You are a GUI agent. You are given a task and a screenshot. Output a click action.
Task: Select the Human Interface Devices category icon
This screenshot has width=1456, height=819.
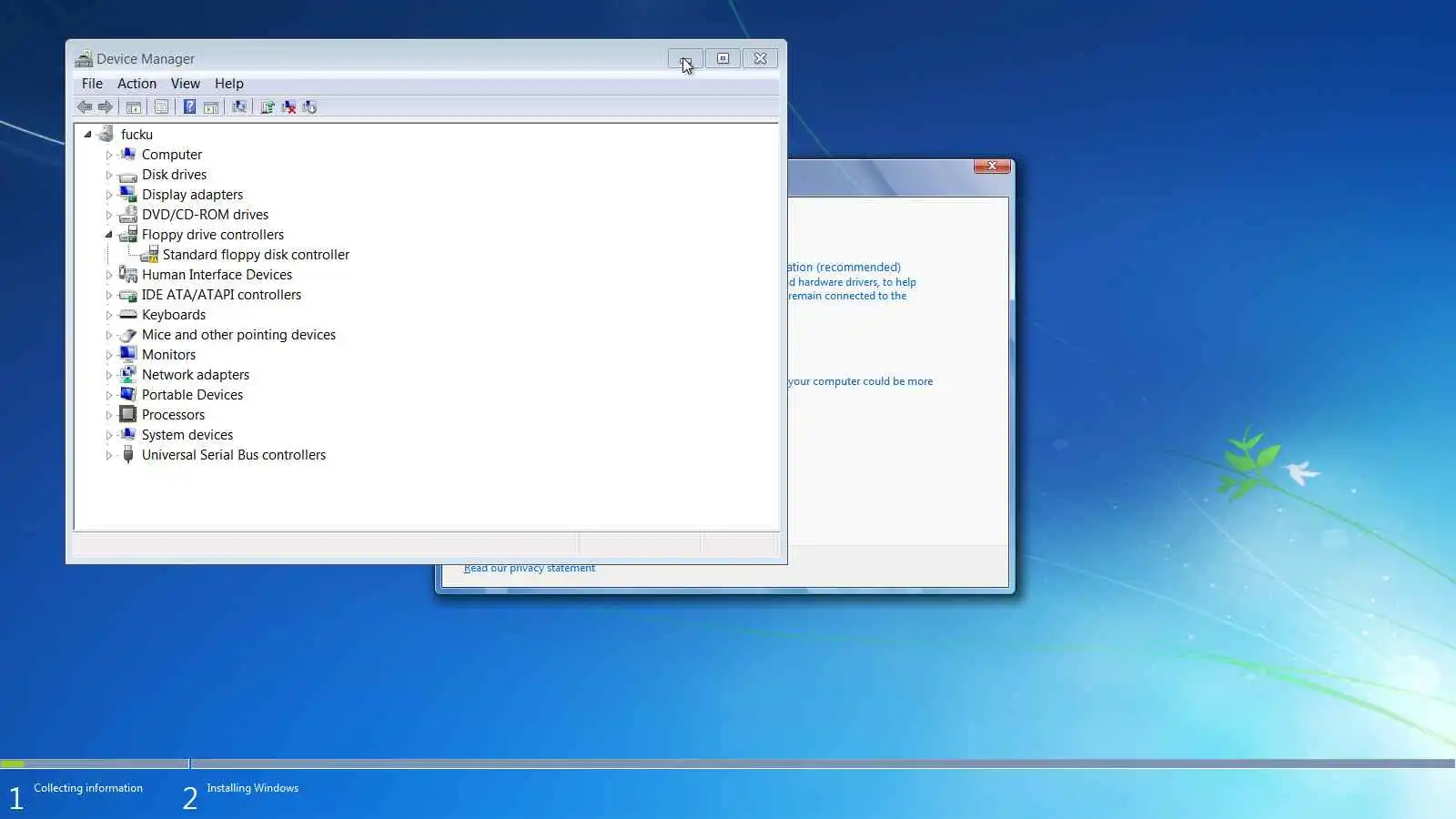128,275
